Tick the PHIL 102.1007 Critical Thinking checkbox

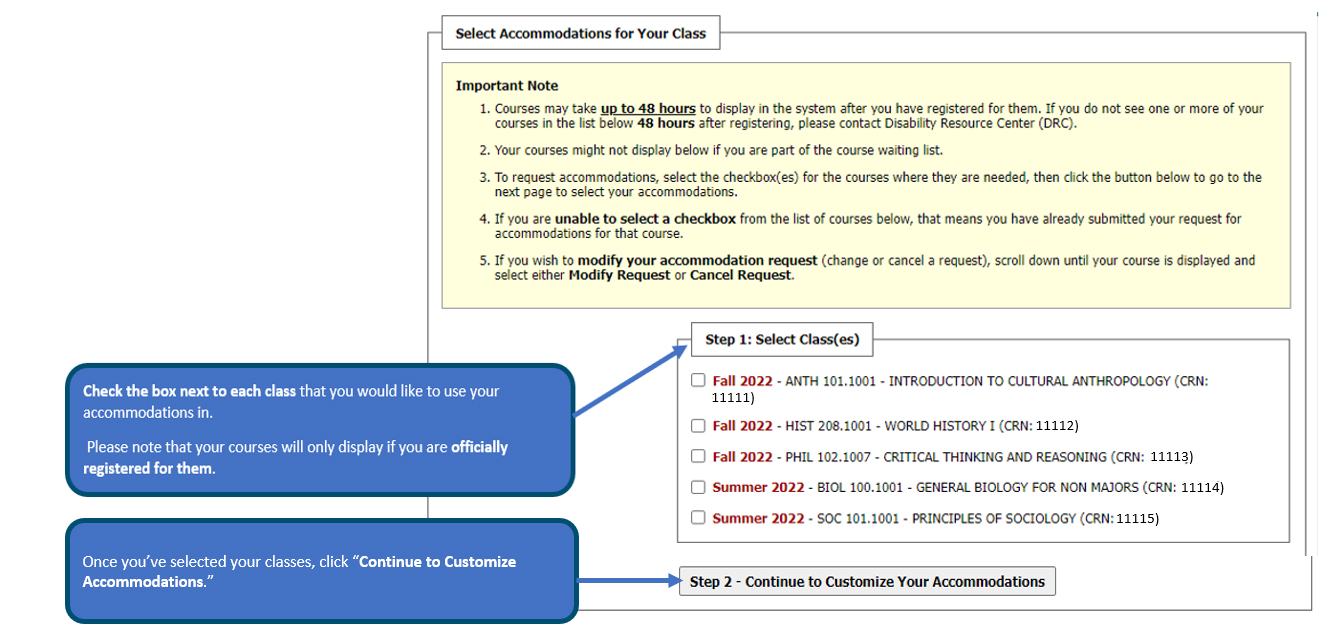[698, 457]
